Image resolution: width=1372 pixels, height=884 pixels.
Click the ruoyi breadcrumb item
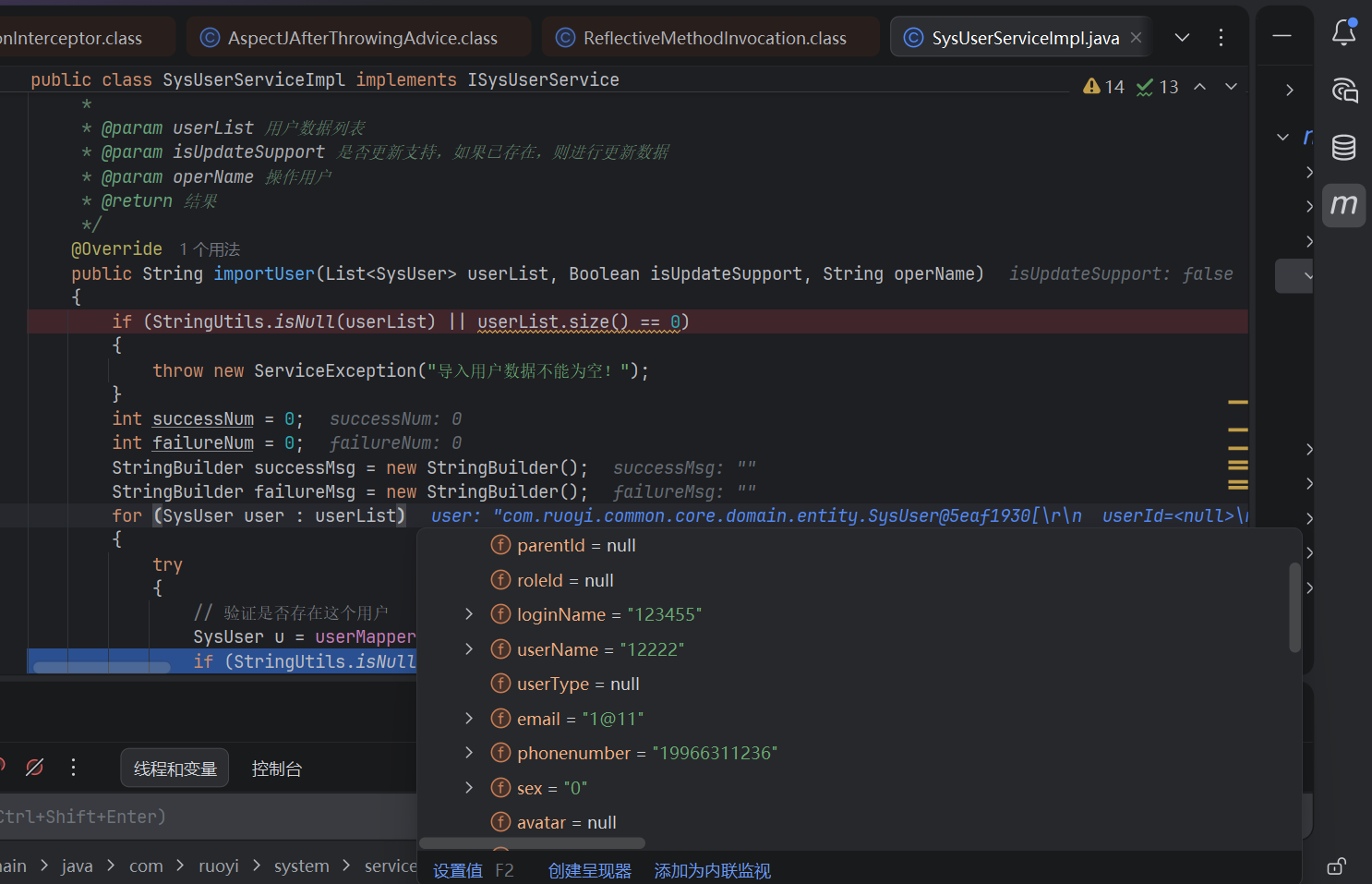219,866
